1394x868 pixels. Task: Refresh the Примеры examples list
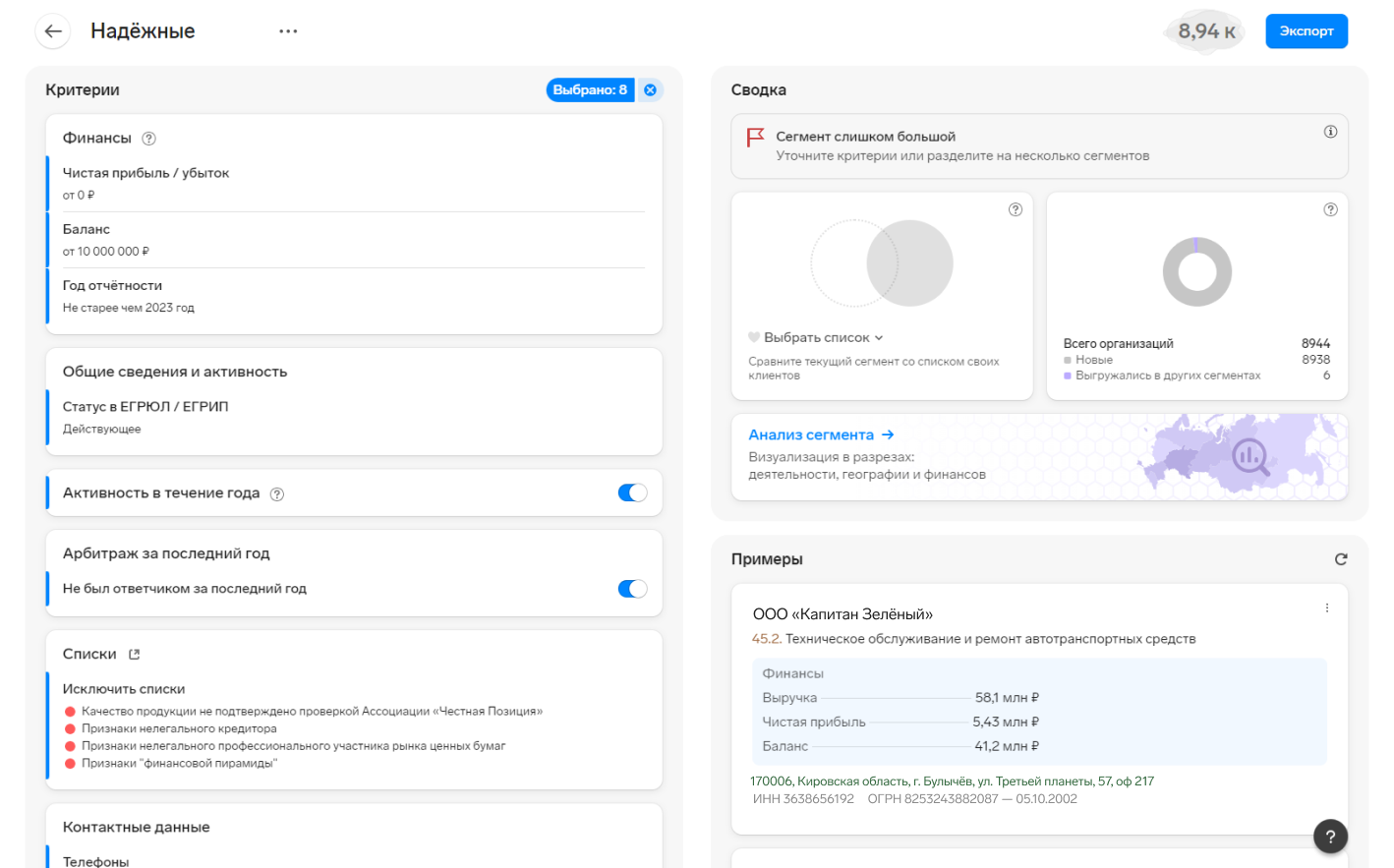click(x=1341, y=559)
